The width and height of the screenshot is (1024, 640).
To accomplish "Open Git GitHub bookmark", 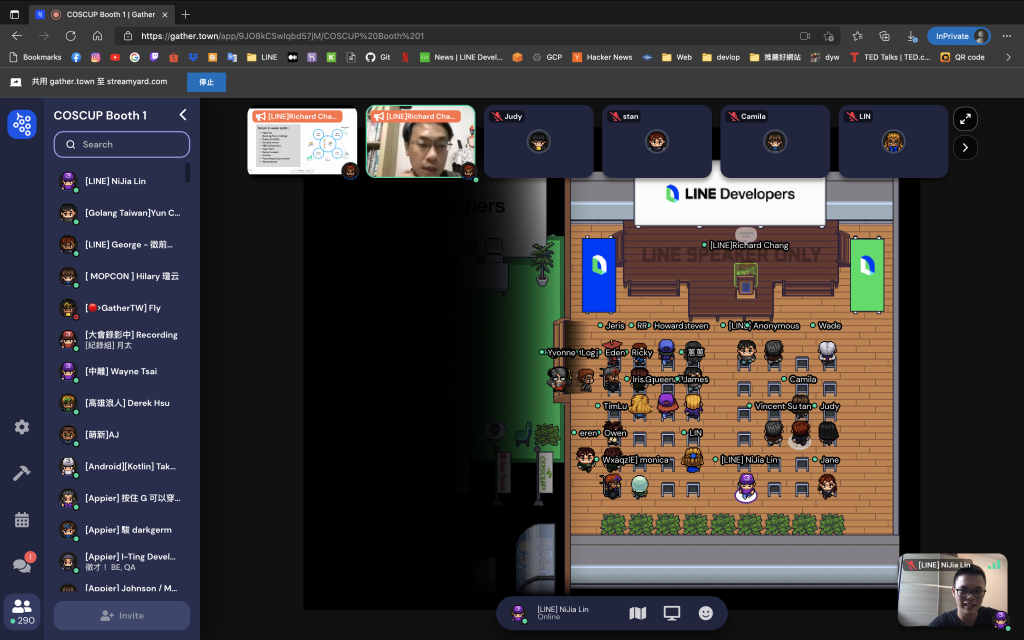I will [x=378, y=57].
